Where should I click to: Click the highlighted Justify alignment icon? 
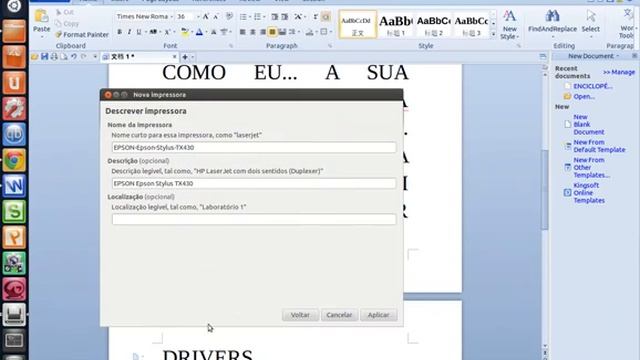[272, 32]
